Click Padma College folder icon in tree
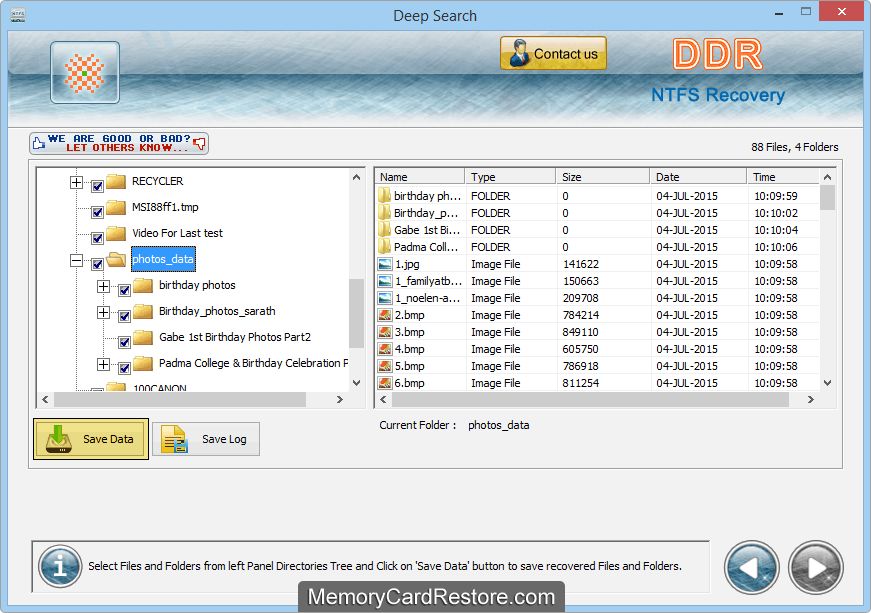The width and height of the screenshot is (871, 613). pos(143,363)
